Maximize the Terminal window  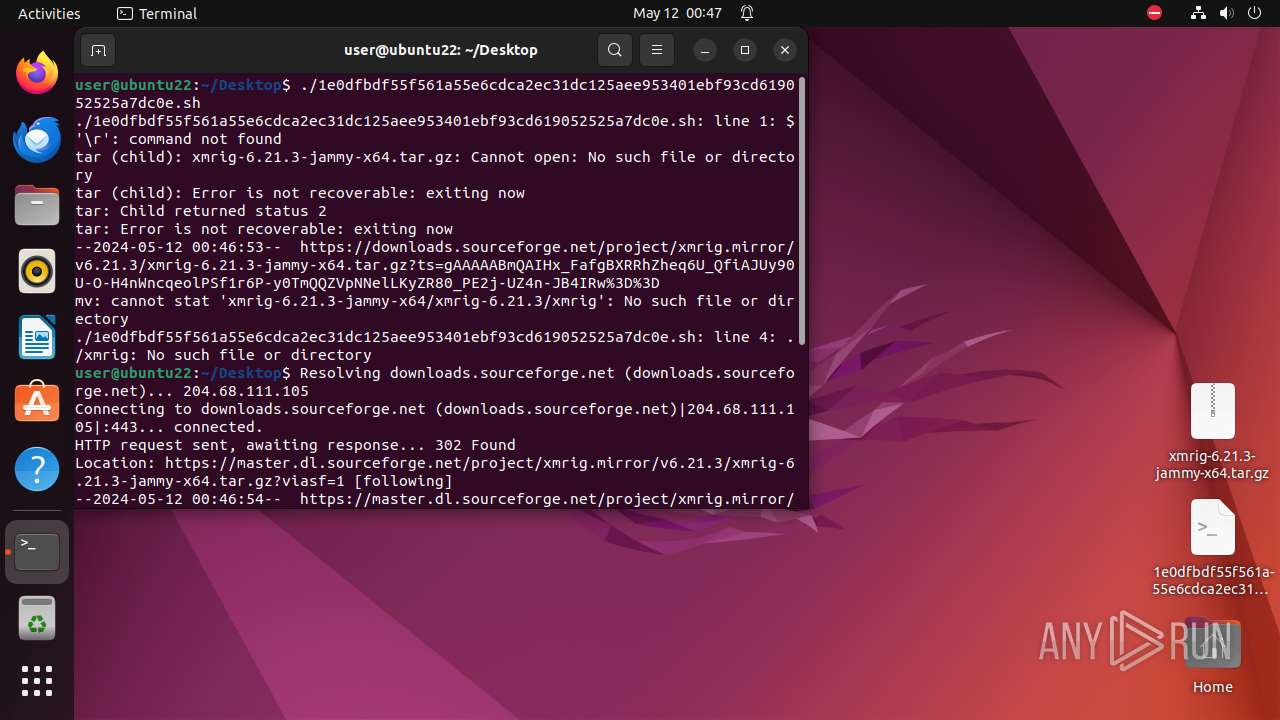(x=745, y=50)
